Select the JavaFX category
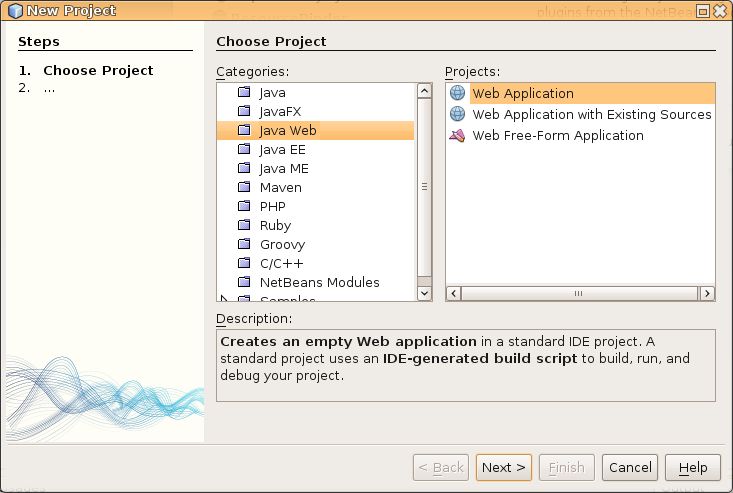The width and height of the screenshot is (733, 493). [280, 111]
